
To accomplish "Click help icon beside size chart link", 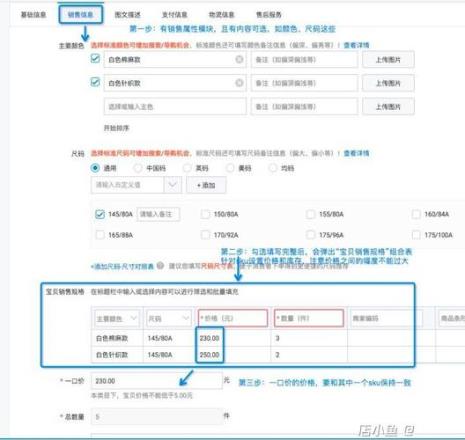I will click(x=160, y=266).
